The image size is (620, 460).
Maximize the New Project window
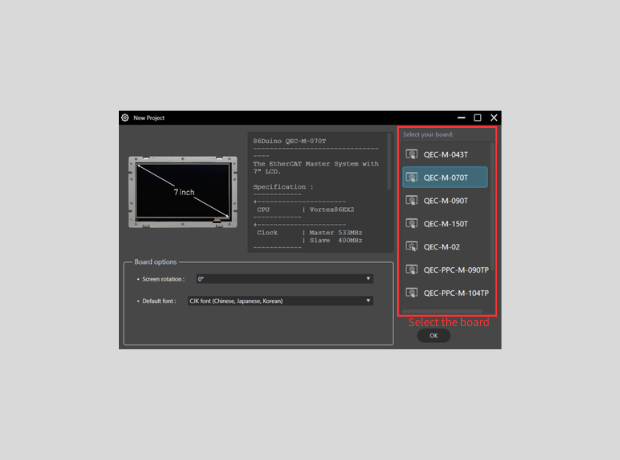coord(478,118)
